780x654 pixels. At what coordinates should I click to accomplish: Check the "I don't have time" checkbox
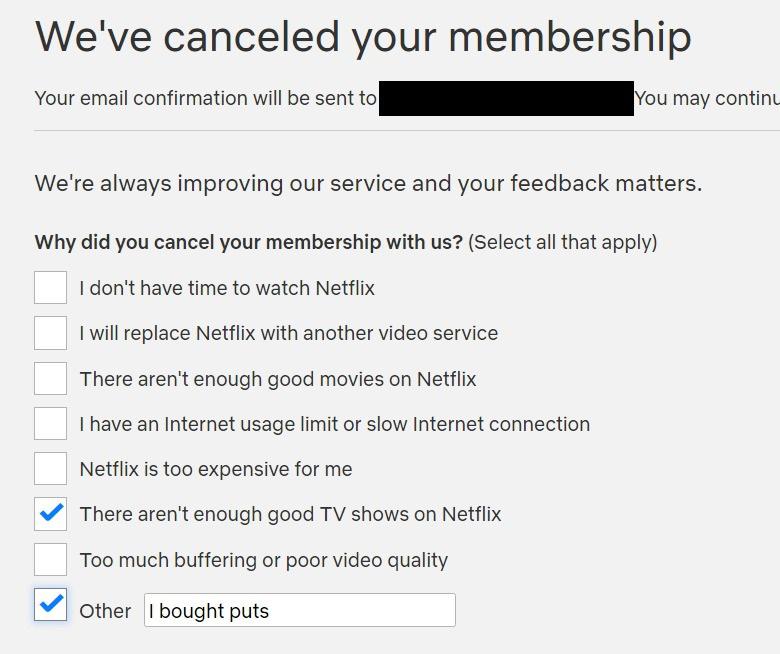(50, 287)
